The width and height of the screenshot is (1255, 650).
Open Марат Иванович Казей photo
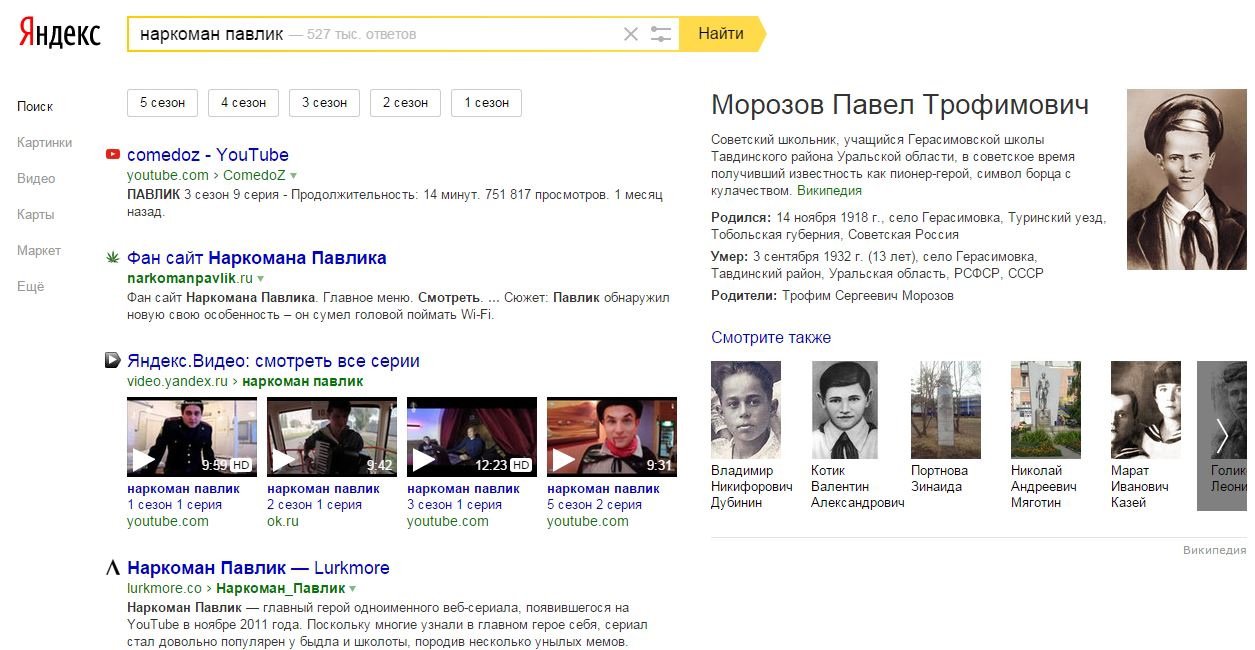(1146, 410)
